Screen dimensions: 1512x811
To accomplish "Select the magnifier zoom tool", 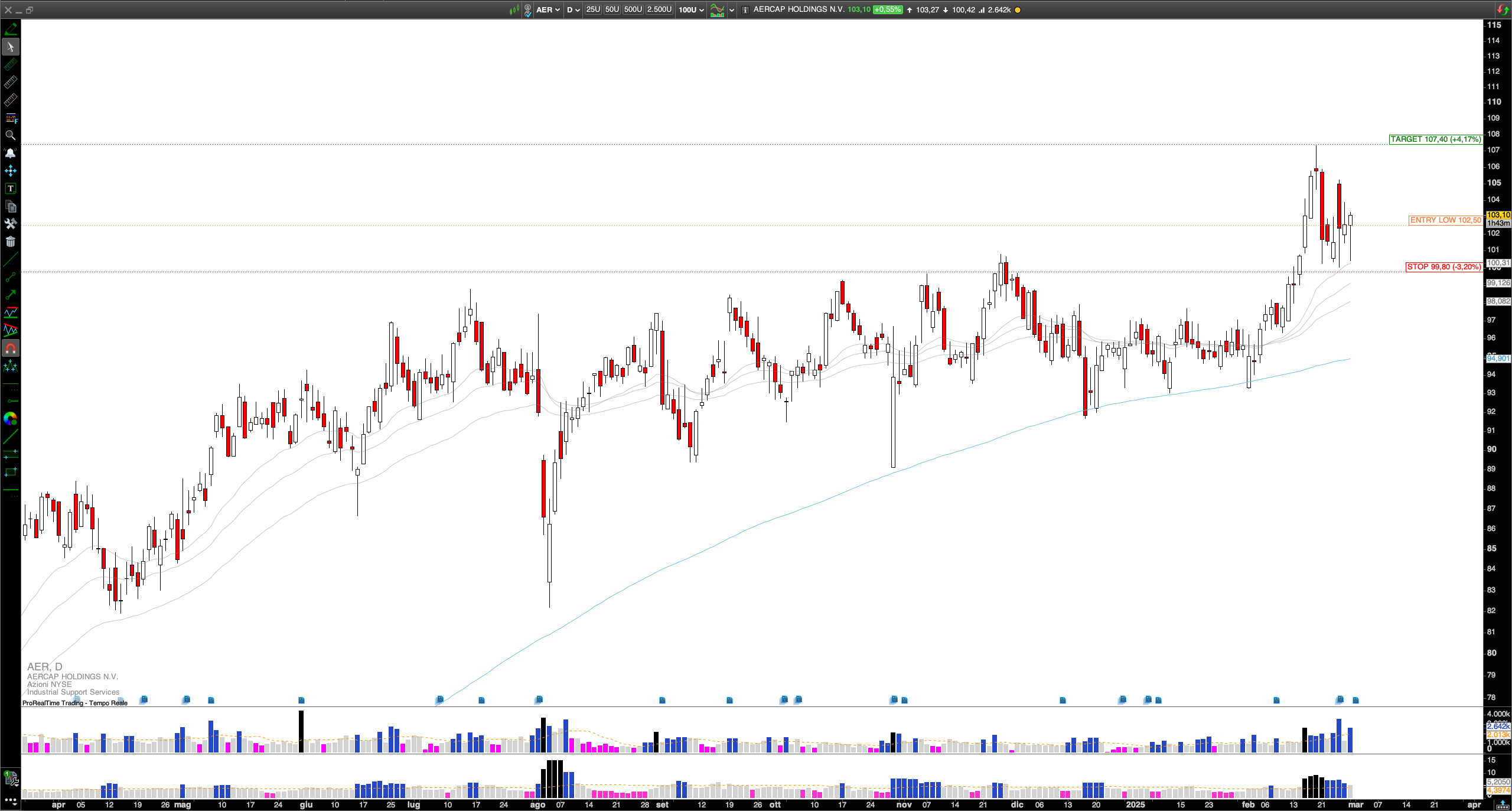I will [x=10, y=135].
